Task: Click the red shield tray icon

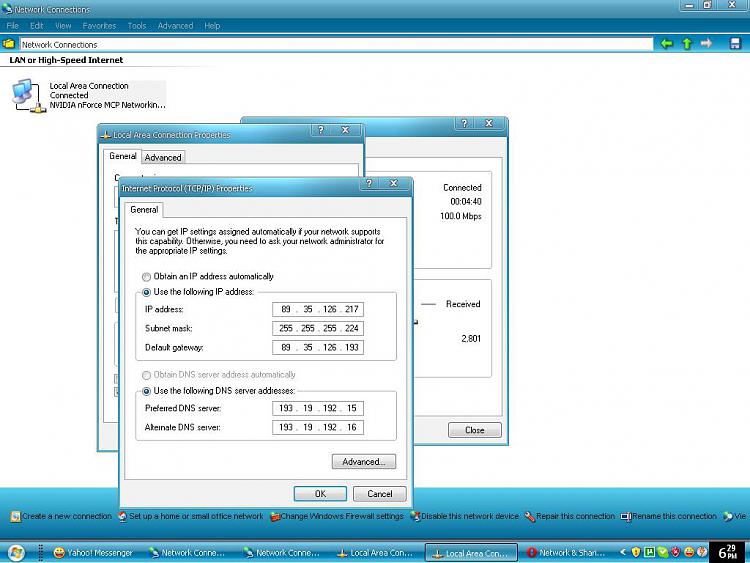Action: (x=675, y=552)
